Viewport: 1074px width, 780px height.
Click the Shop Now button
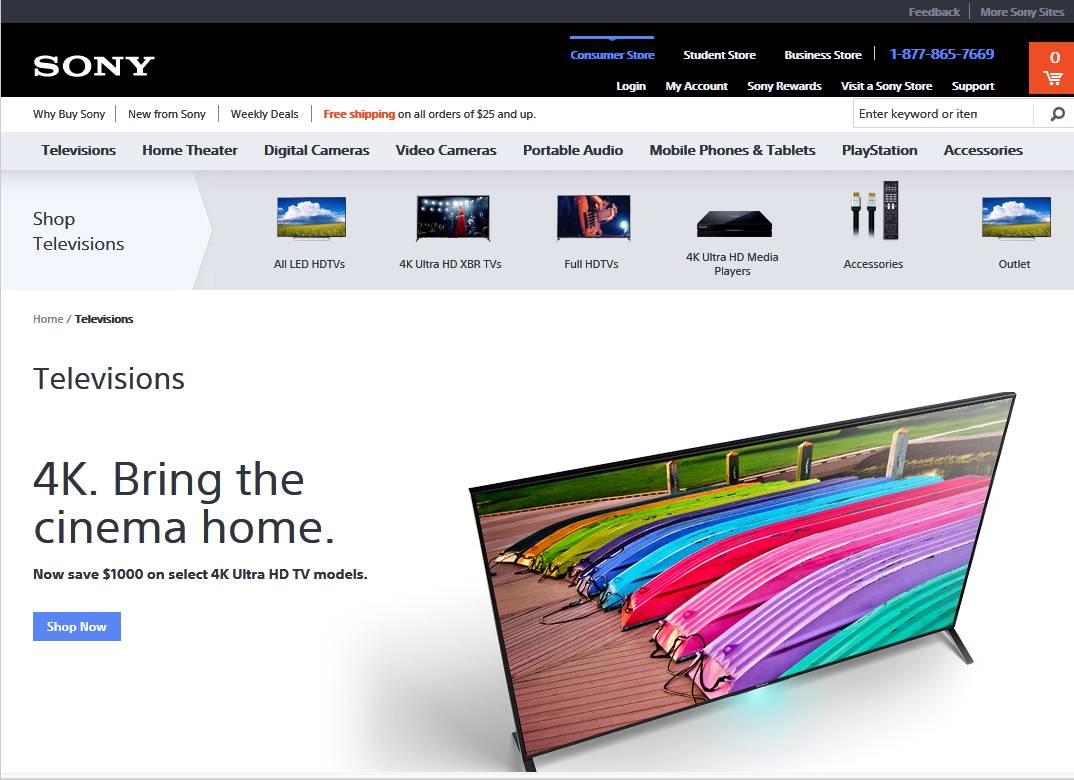[x=77, y=627]
